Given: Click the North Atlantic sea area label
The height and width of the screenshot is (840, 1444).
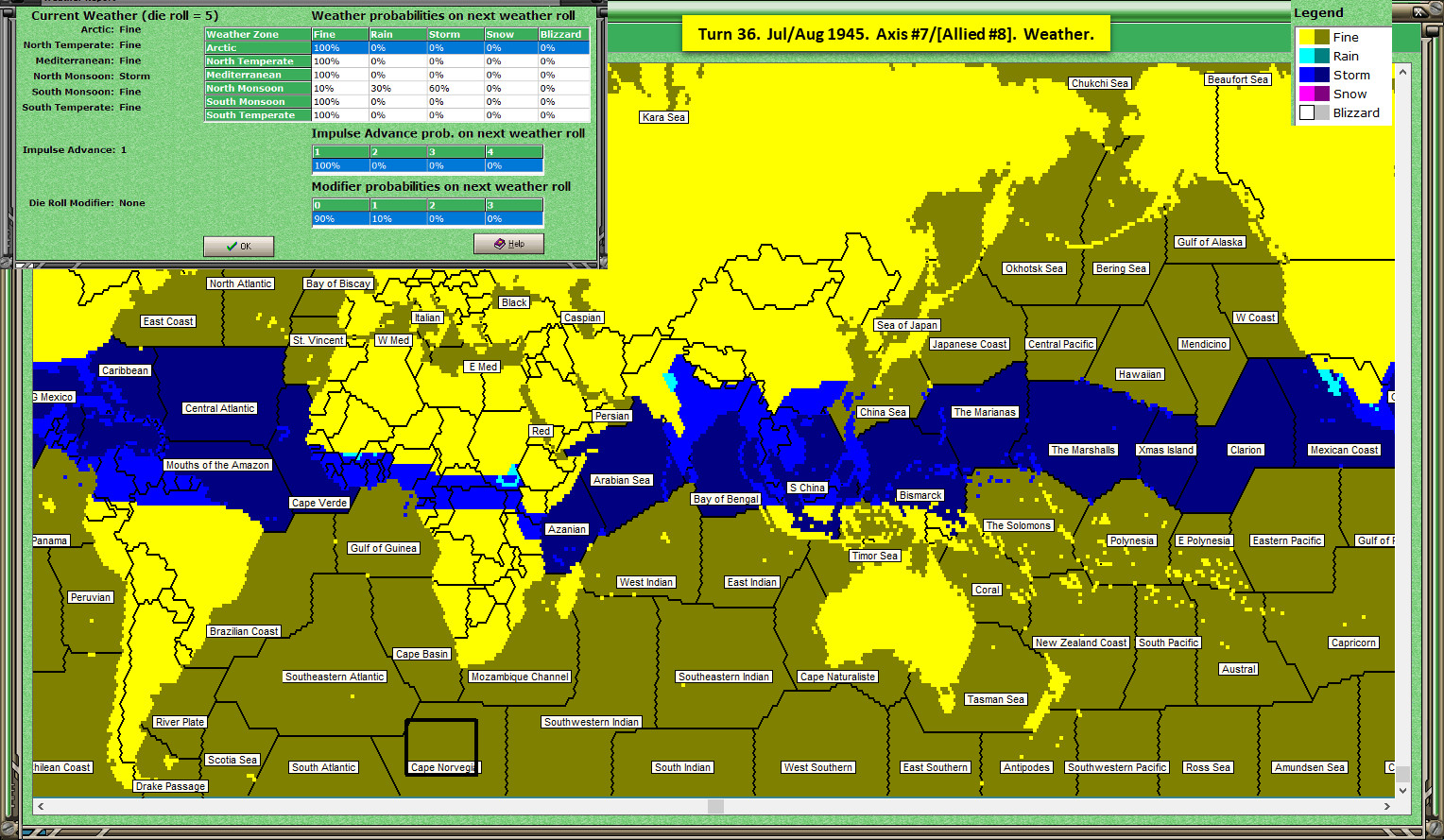Looking at the screenshot, I should point(241,283).
